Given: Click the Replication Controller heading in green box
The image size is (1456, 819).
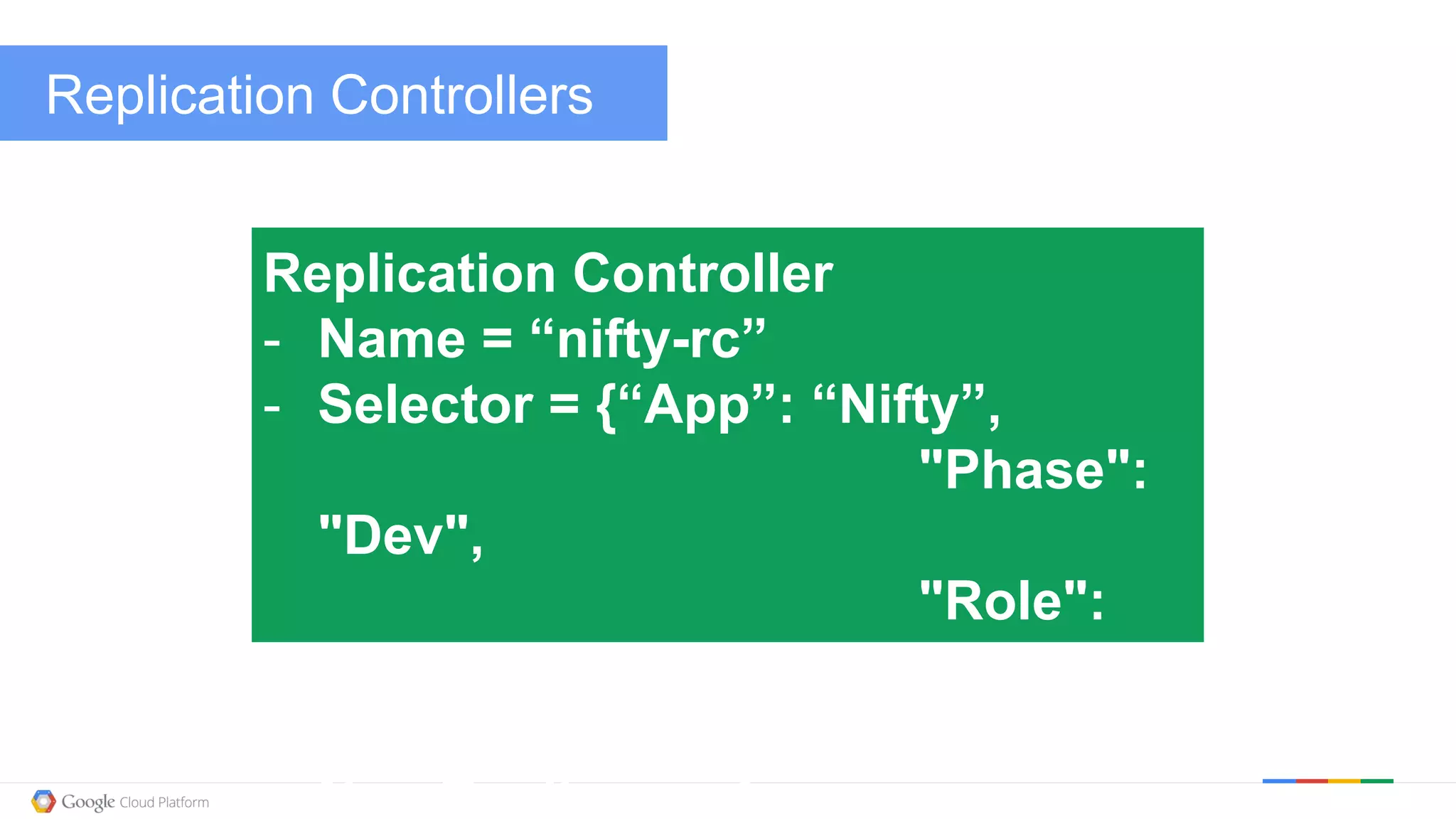Looking at the screenshot, I should (x=548, y=274).
